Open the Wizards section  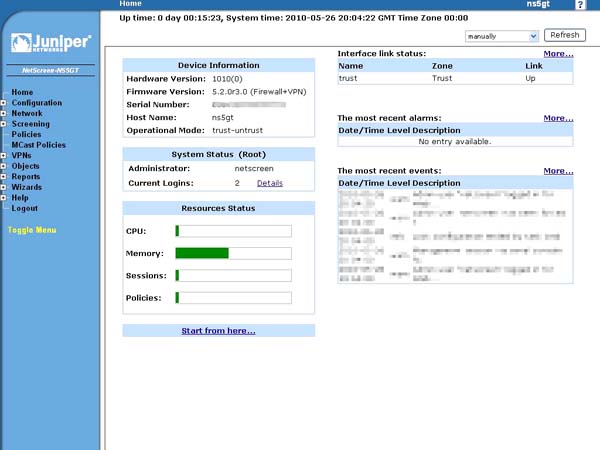pos(26,188)
